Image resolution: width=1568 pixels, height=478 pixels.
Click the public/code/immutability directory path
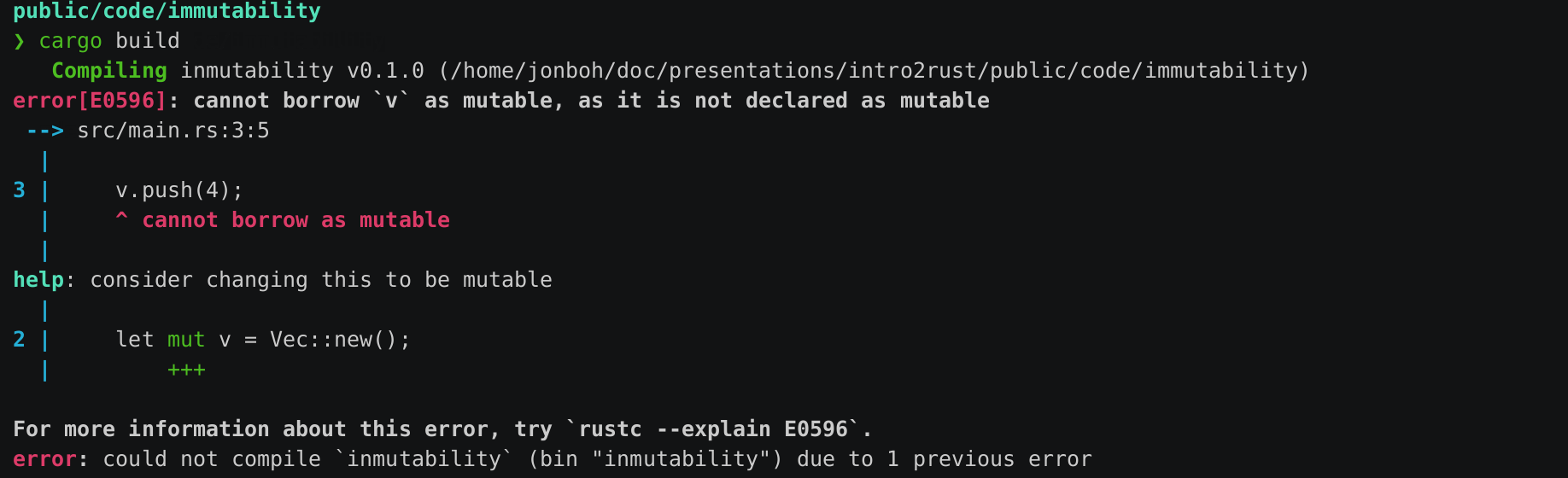click(x=167, y=11)
